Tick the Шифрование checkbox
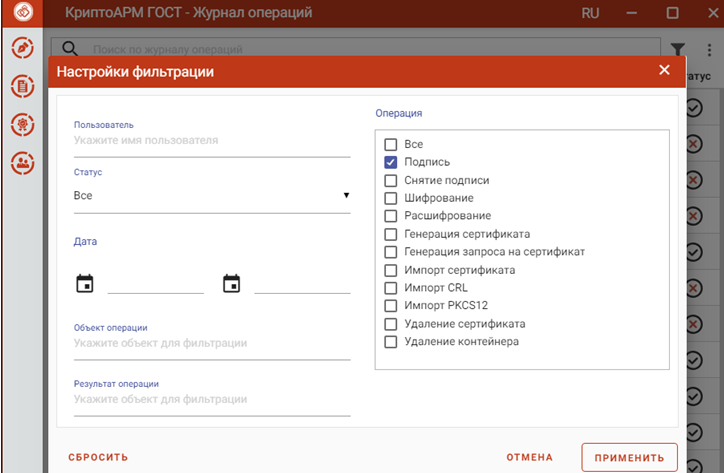 pos(391,198)
